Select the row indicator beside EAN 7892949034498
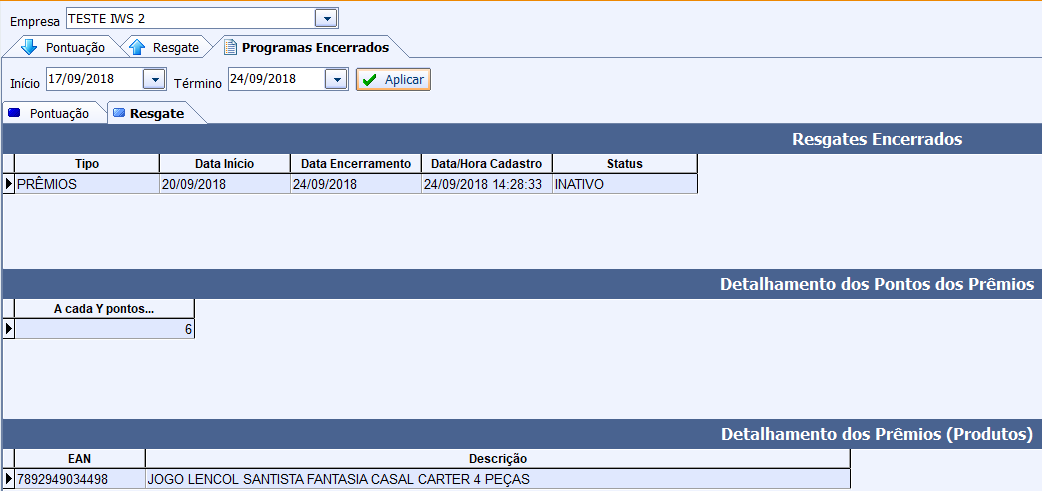Viewport: 1042px width, 491px height. [x=9, y=479]
